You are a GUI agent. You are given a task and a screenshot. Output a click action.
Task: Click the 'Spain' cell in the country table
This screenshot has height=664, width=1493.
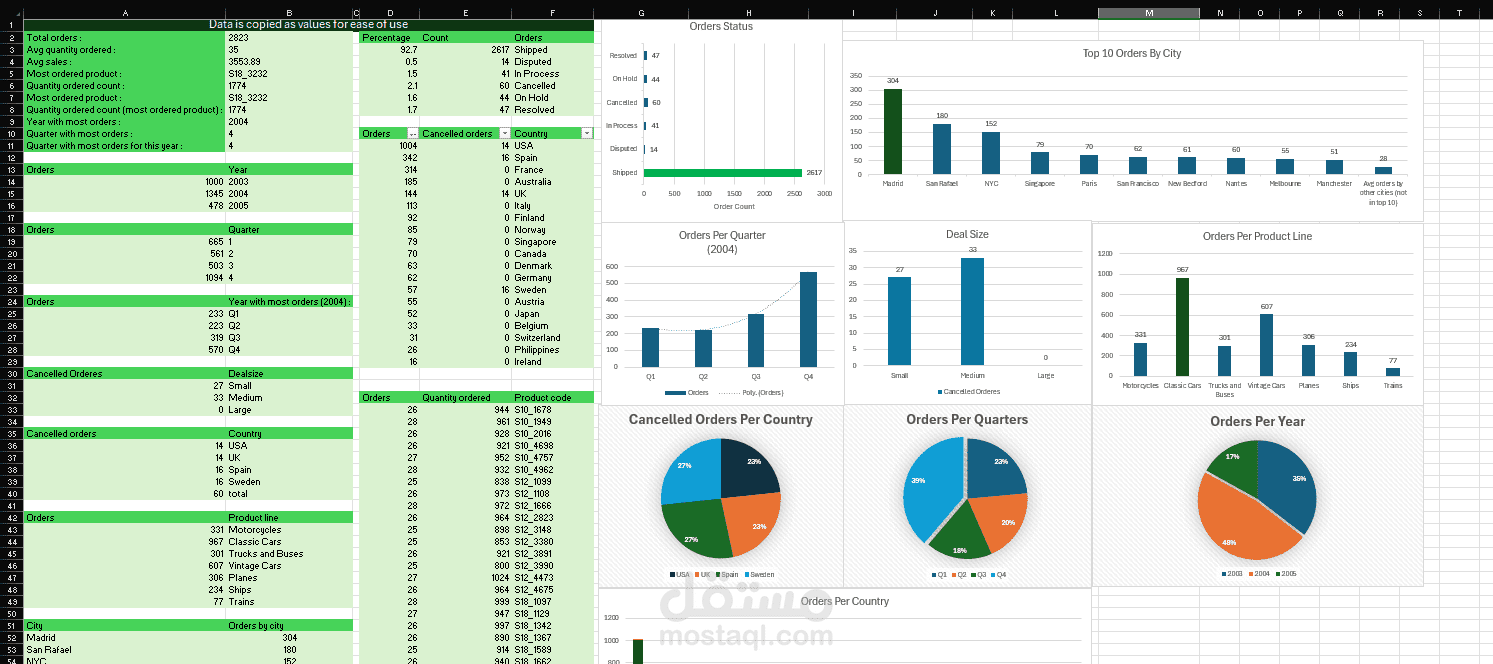(x=553, y=158)
